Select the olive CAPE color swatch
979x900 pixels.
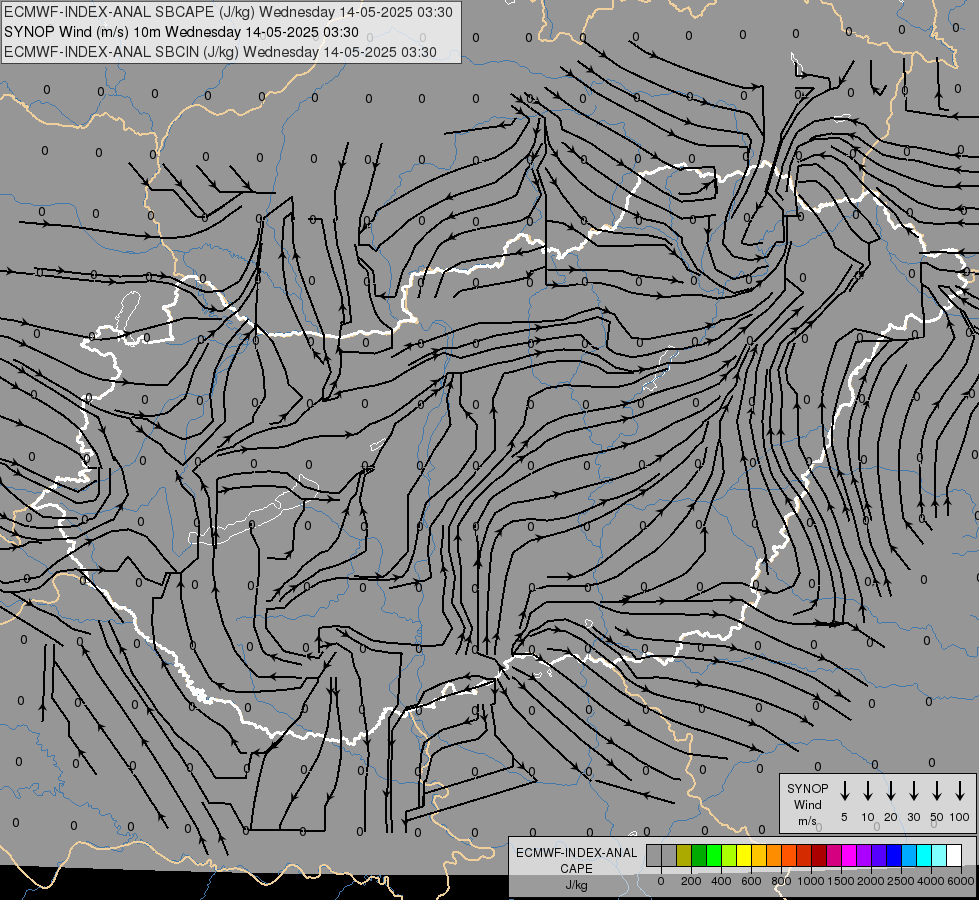point(684,855)
